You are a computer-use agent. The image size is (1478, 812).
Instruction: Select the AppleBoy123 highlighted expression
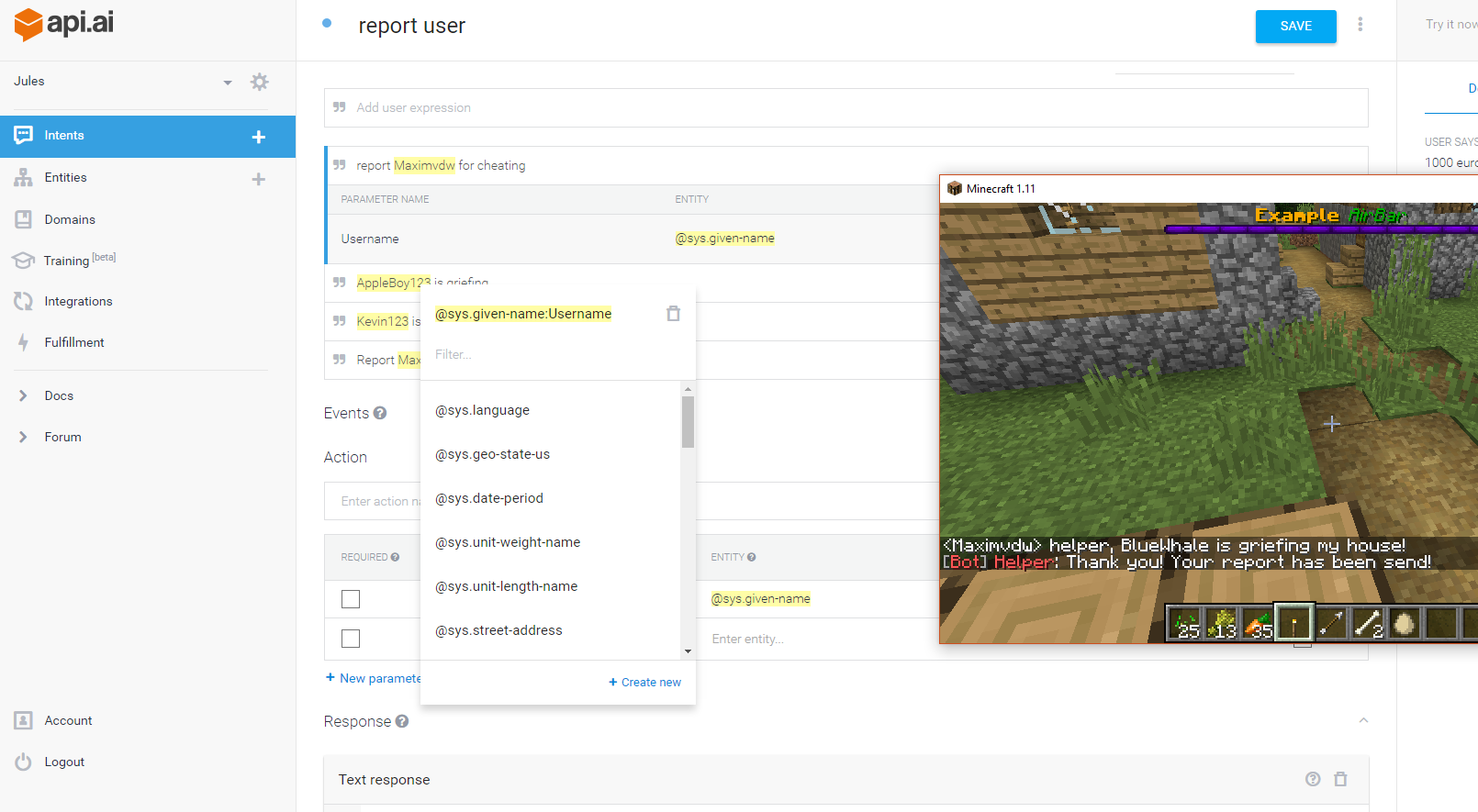coord(393,283)
